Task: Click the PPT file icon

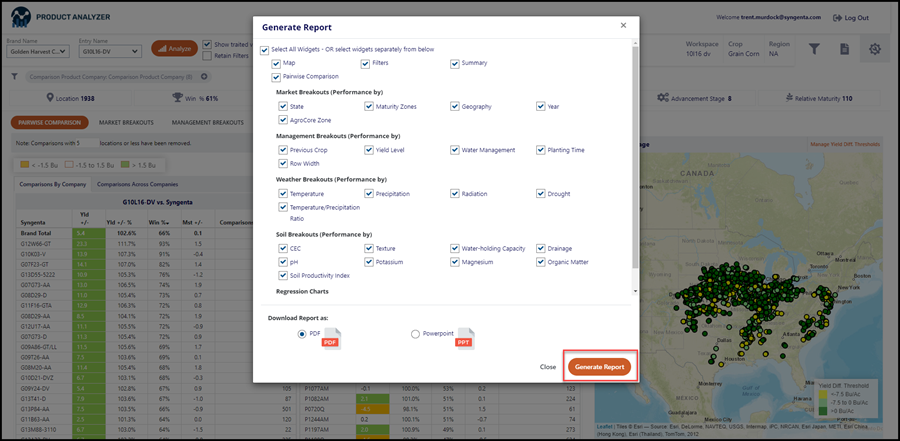Action: 465,339
